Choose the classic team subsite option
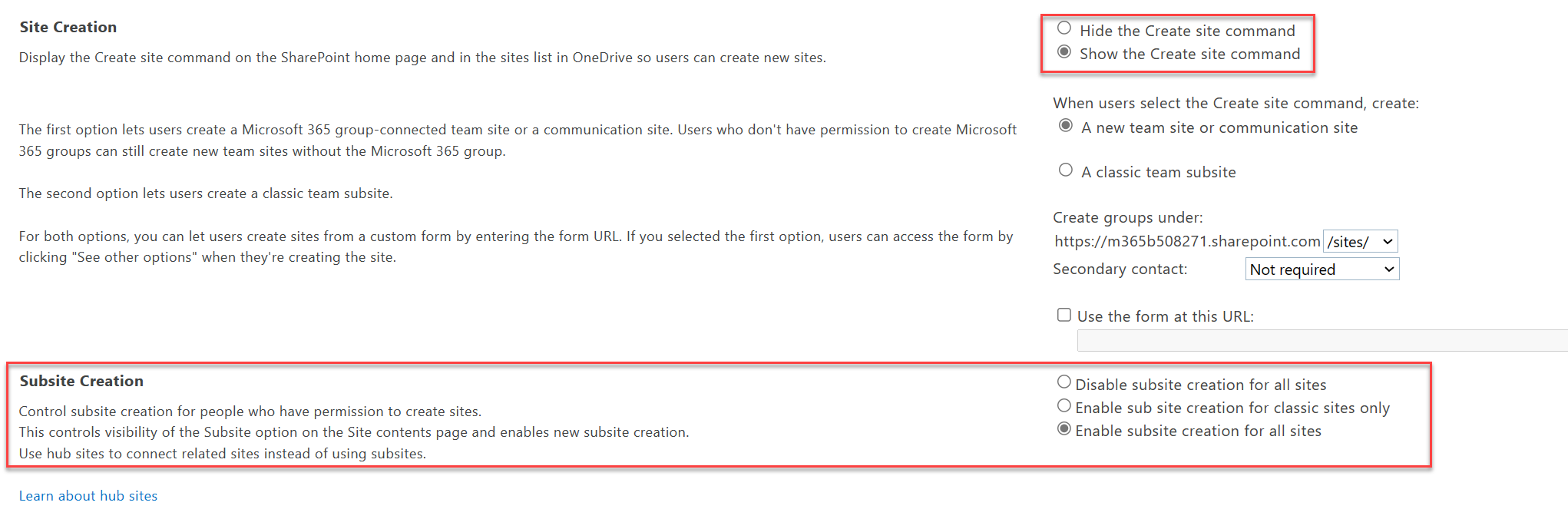Viewport: 1568px width, 519px height. tap(1066, 170)
